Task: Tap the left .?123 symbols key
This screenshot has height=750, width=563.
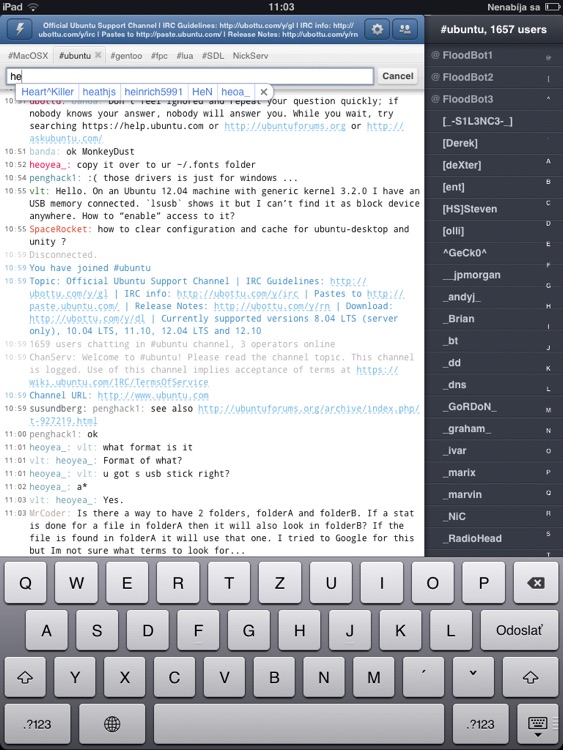Action: coord(37,724)
